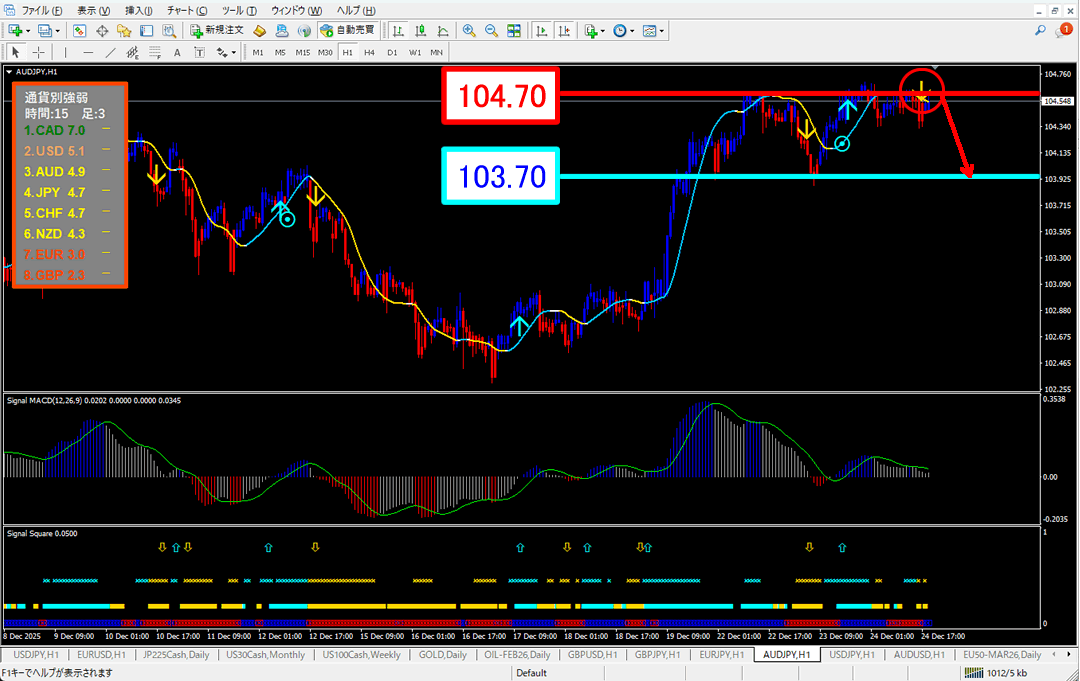Image resolution: width=1080 pixels, height=681 pixels.
Task: Pick the horizontal line tool
Action: coord(88,52)
